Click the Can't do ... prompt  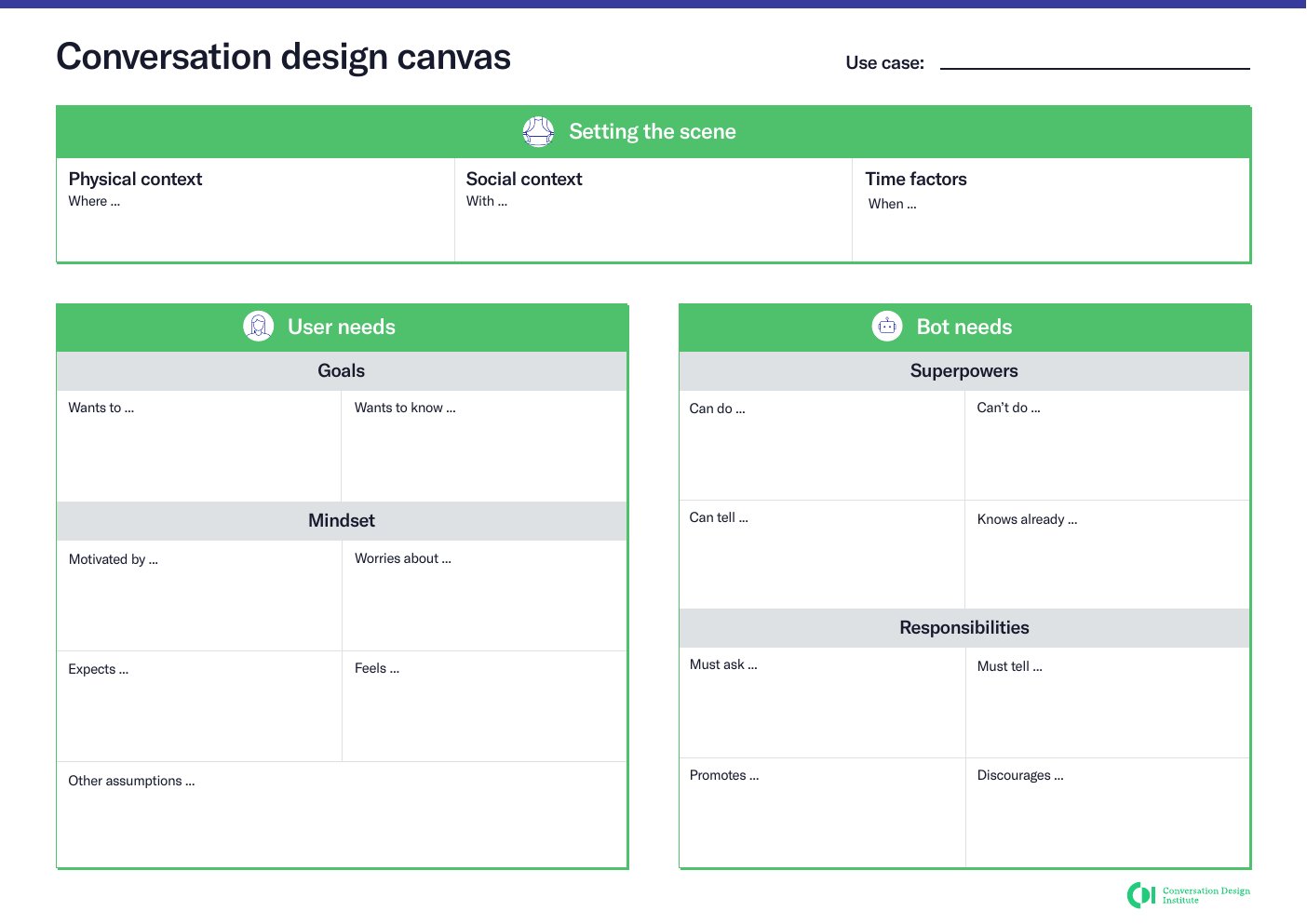point(1009,408)
